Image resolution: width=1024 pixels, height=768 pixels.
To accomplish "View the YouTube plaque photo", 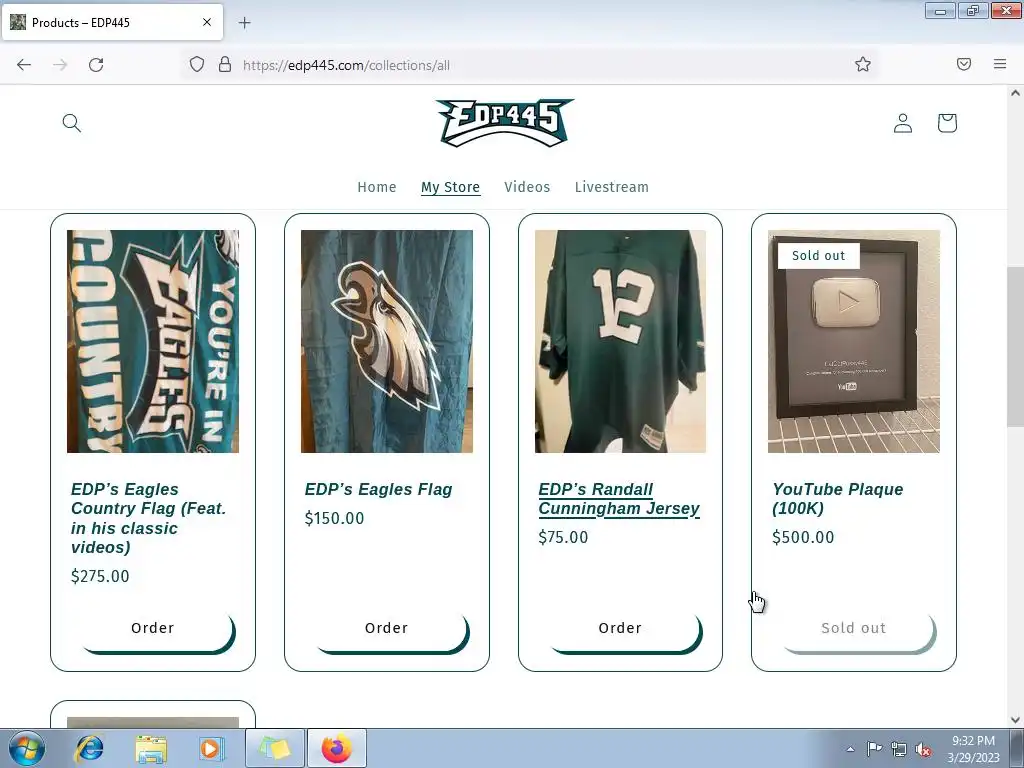I will click(854, 341).
